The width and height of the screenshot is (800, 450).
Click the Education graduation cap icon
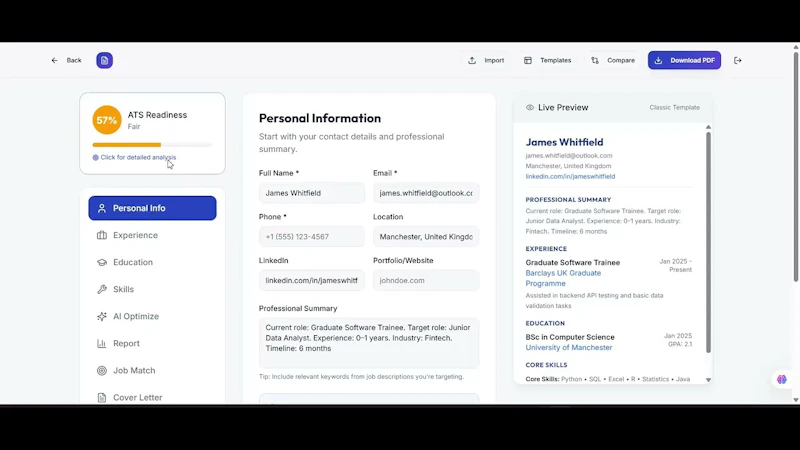pos(102,262)
